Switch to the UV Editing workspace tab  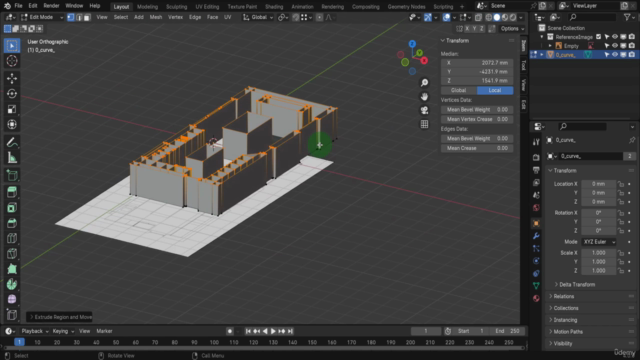click(x=207, y=7)
